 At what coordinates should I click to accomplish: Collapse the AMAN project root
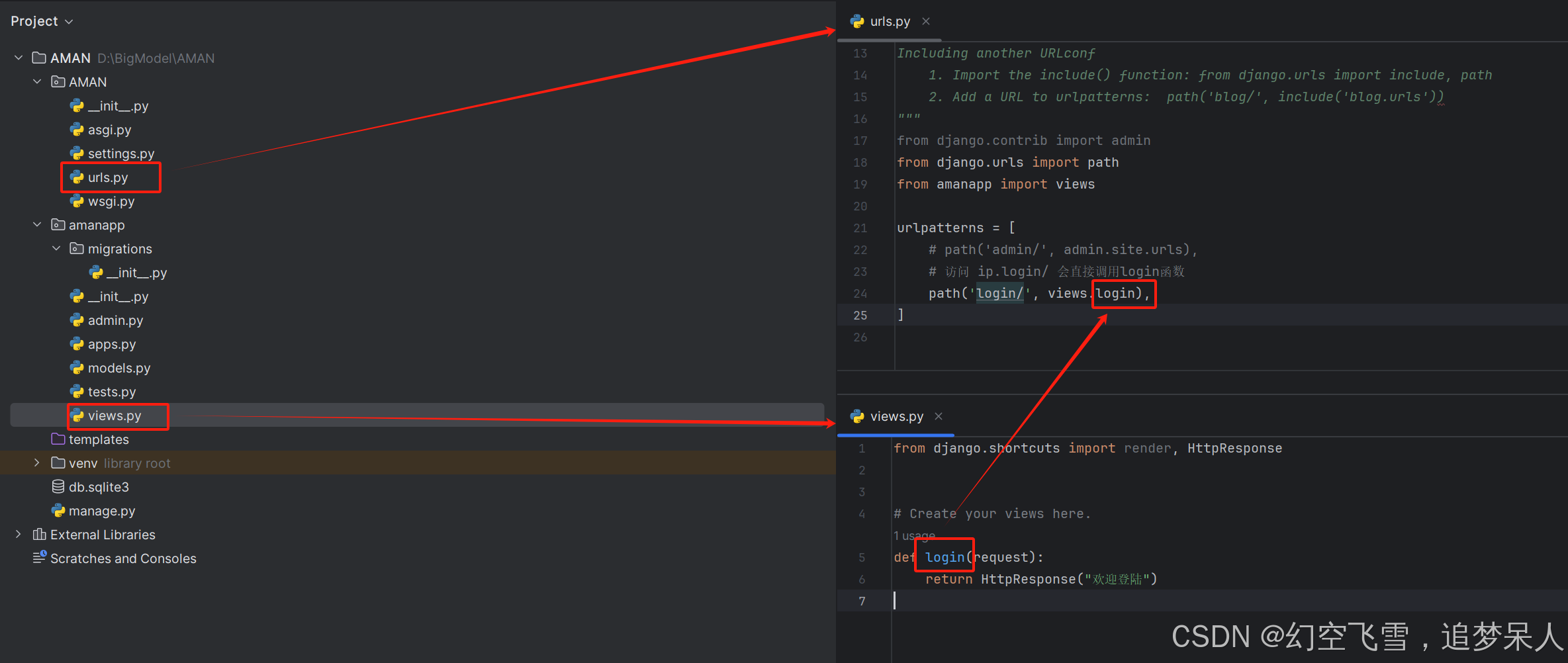[17, 58]
